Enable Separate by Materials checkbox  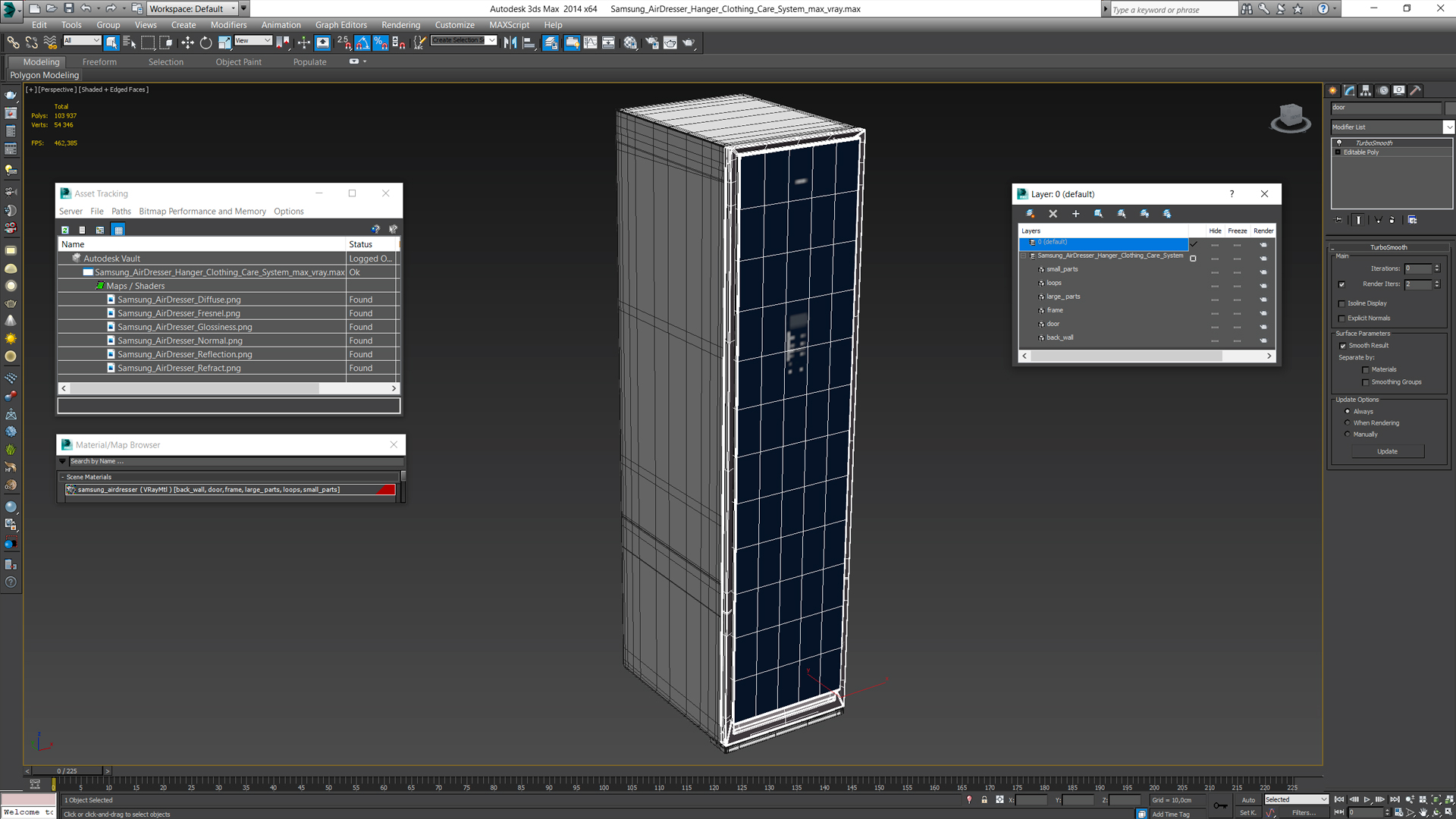[x=1366, y=370]
